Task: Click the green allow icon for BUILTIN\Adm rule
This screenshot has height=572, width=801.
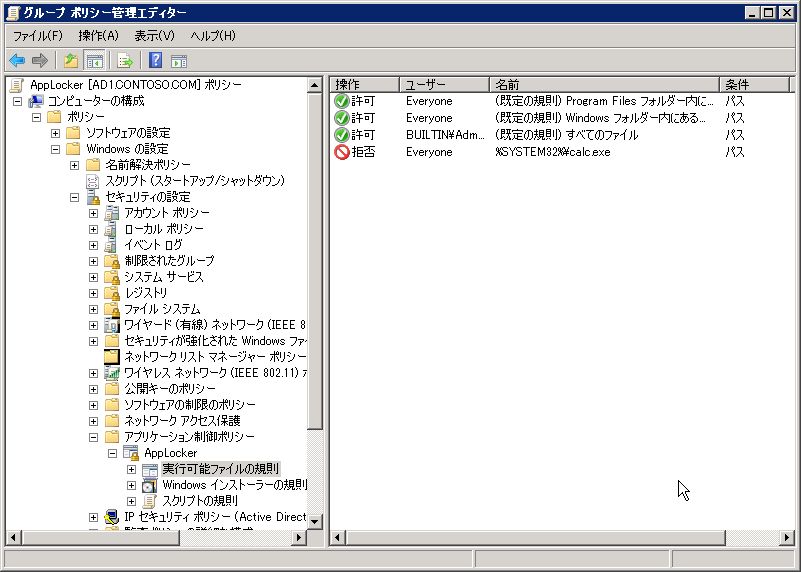Action: pos(341,135)
